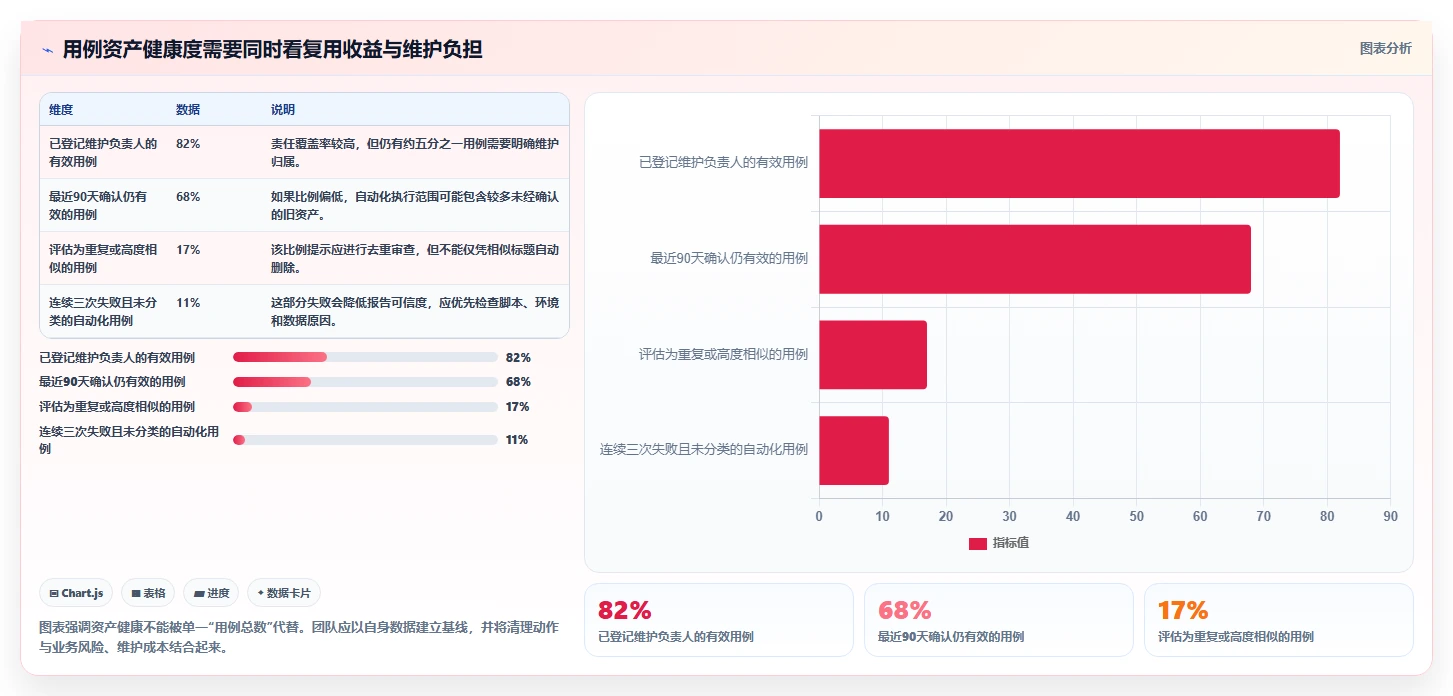
Task: Click the description starting 责任覆盖率较高
Action: tap(415, 152)
